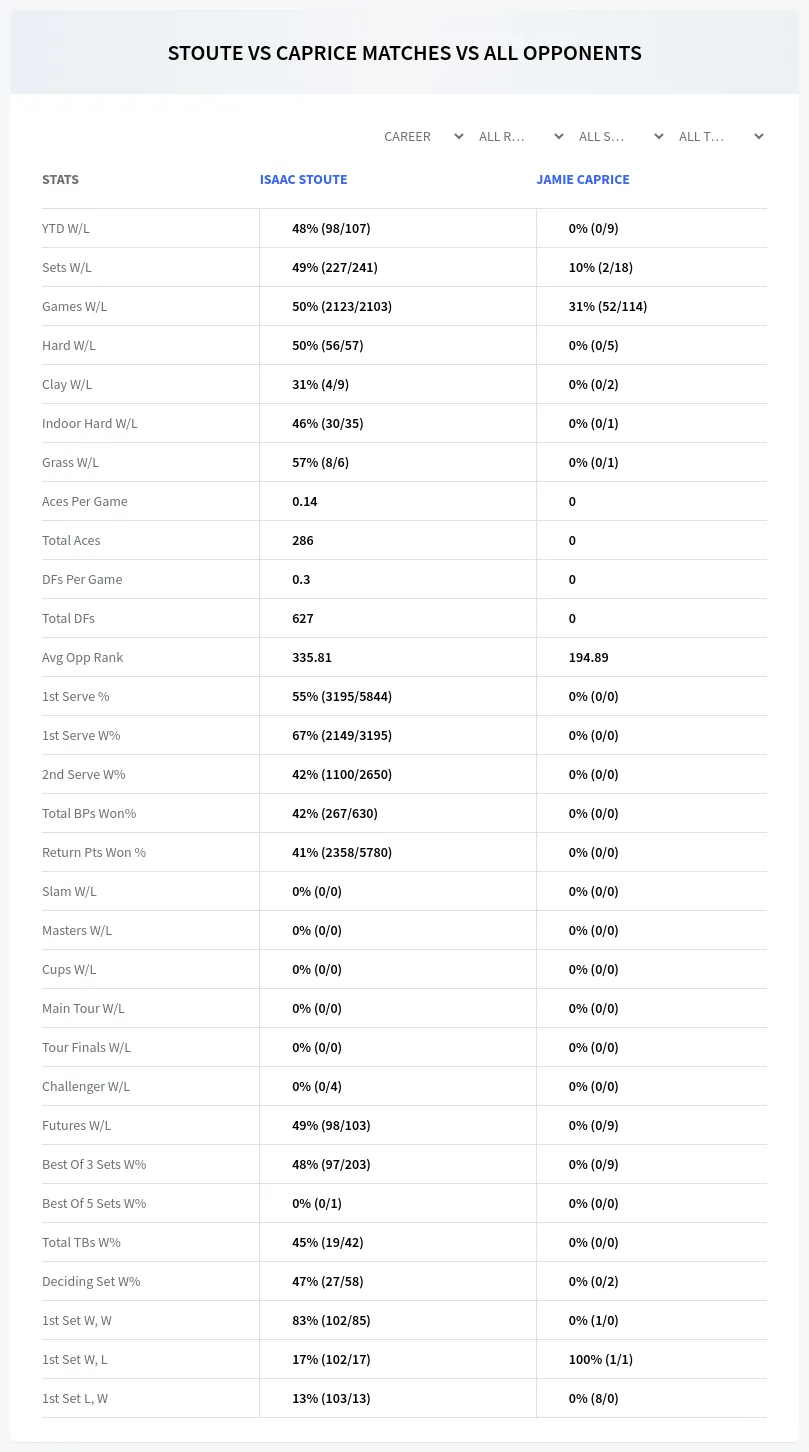Select the Deciding Set W% row label
809x1452 pixels.
[91, 1281]
